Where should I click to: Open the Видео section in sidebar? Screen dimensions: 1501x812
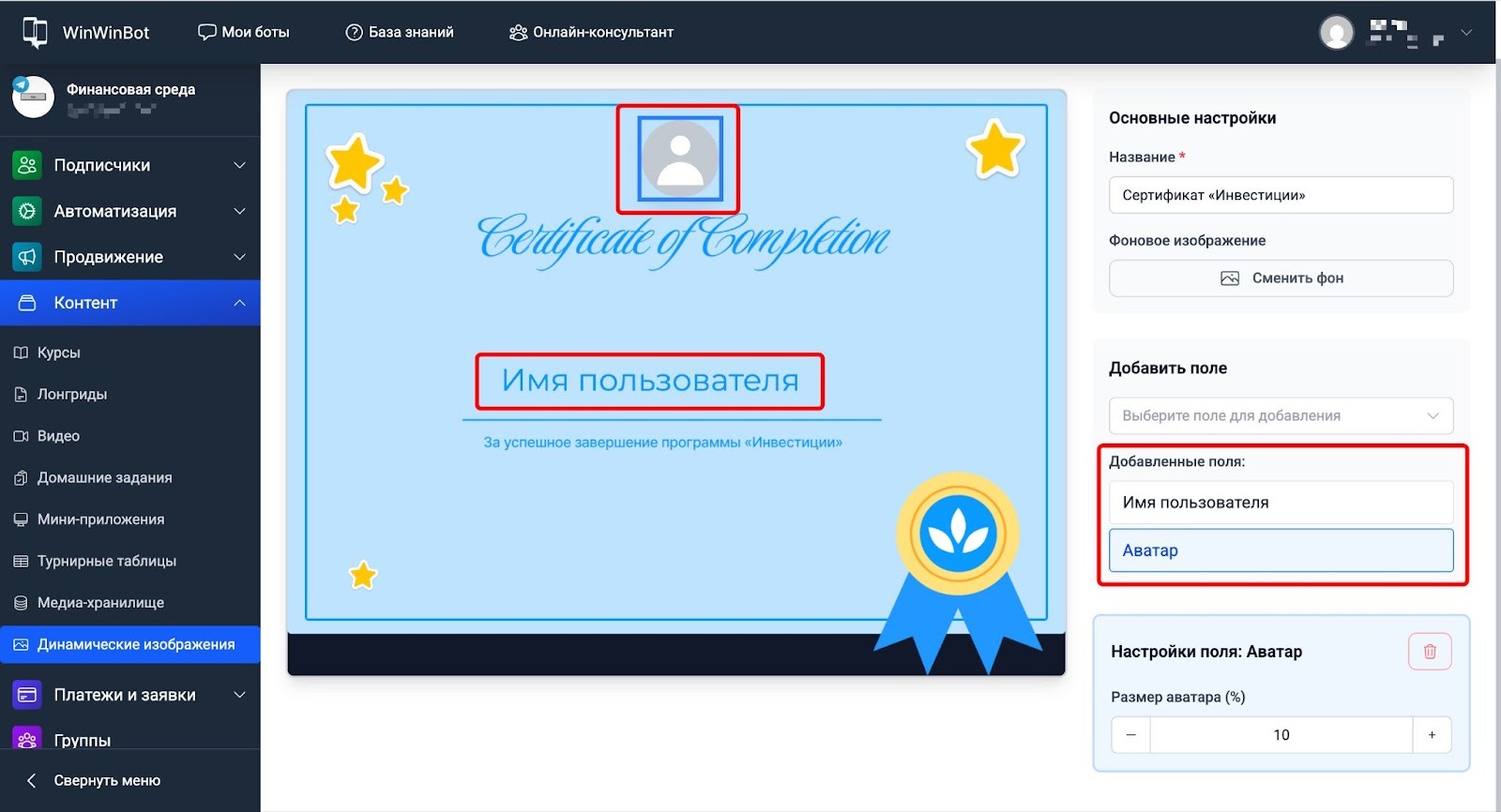click(x=58, y=436)
